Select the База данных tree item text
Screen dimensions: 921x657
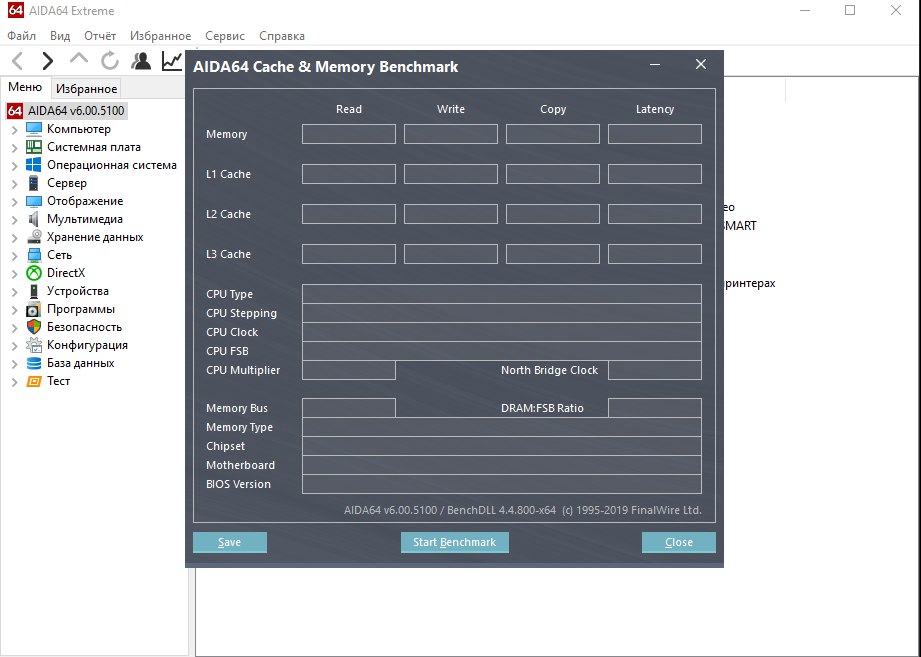tap(81, 363)
